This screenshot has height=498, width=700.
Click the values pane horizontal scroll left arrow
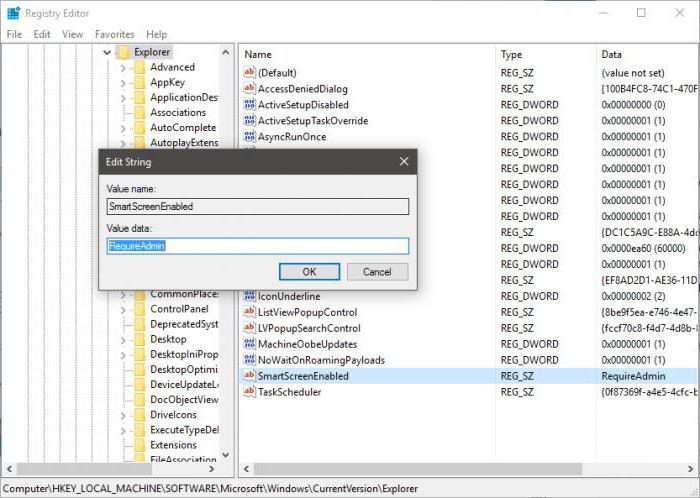[x=246, y=469]
